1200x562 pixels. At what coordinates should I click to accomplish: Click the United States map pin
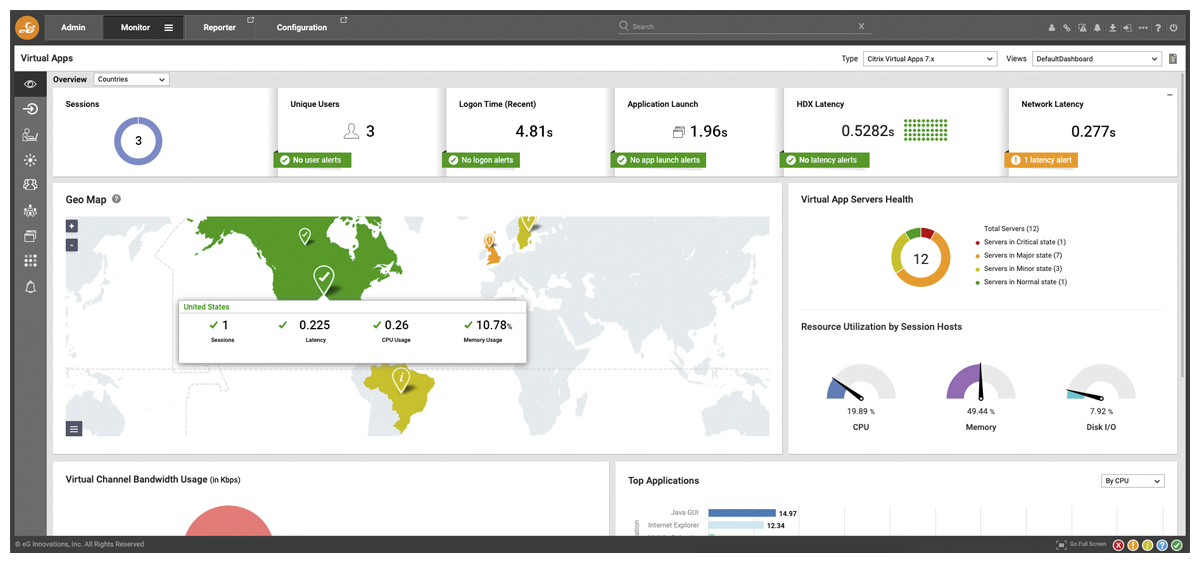(x=323, y=279)
